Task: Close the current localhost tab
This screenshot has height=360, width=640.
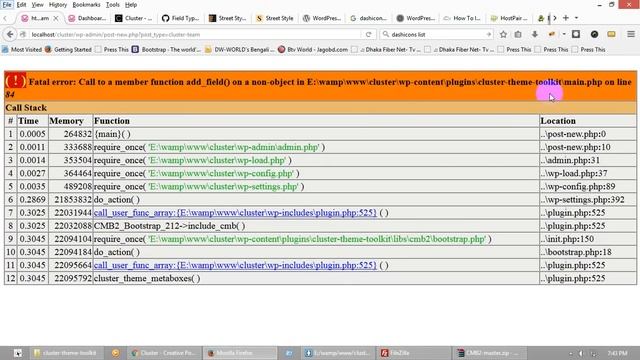Action: click(x=56, y=18)
